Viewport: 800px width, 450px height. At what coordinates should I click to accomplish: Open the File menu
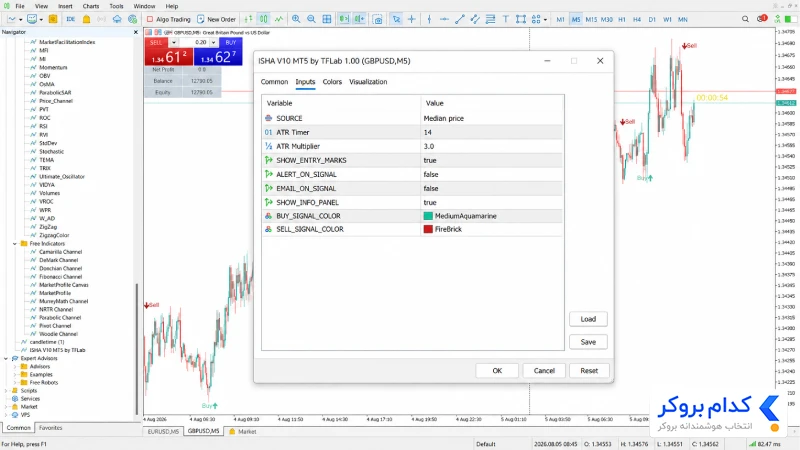[x=20, y=6]
